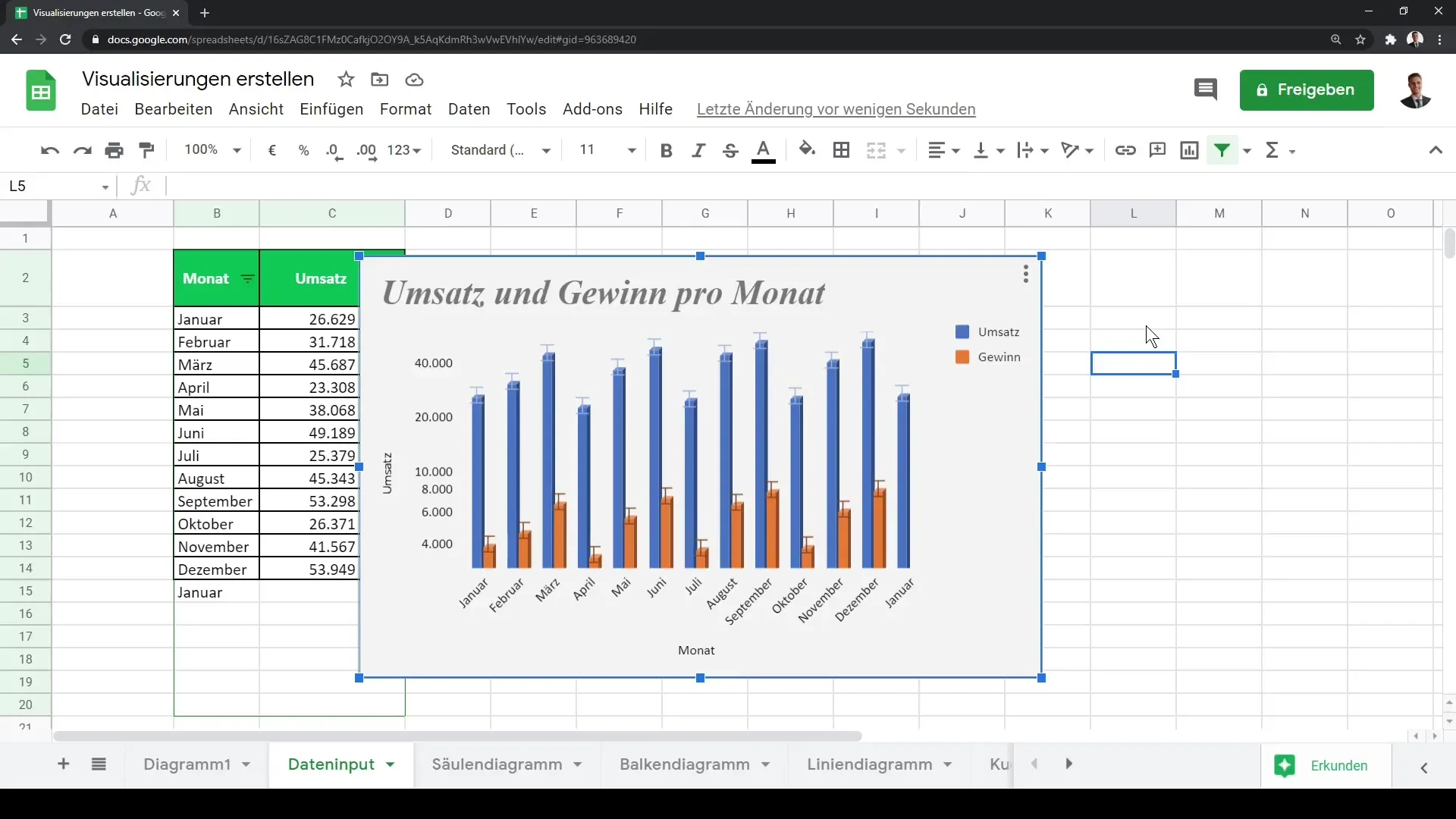Viewport: 1456px width, 819px height.
Task: Toggle strikethrough formatting
Action: 730,150
